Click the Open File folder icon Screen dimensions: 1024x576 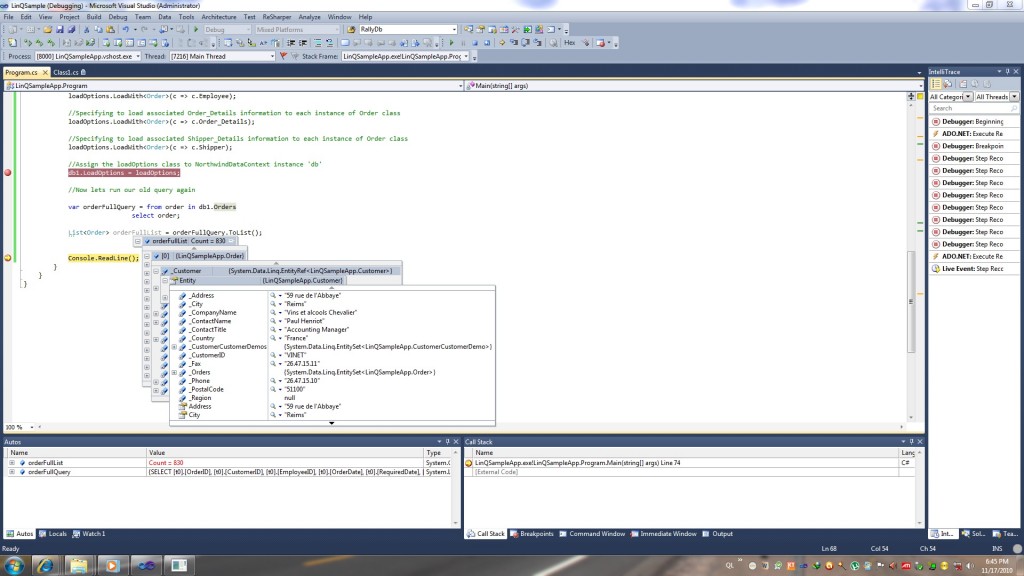(x=48, y=30)
